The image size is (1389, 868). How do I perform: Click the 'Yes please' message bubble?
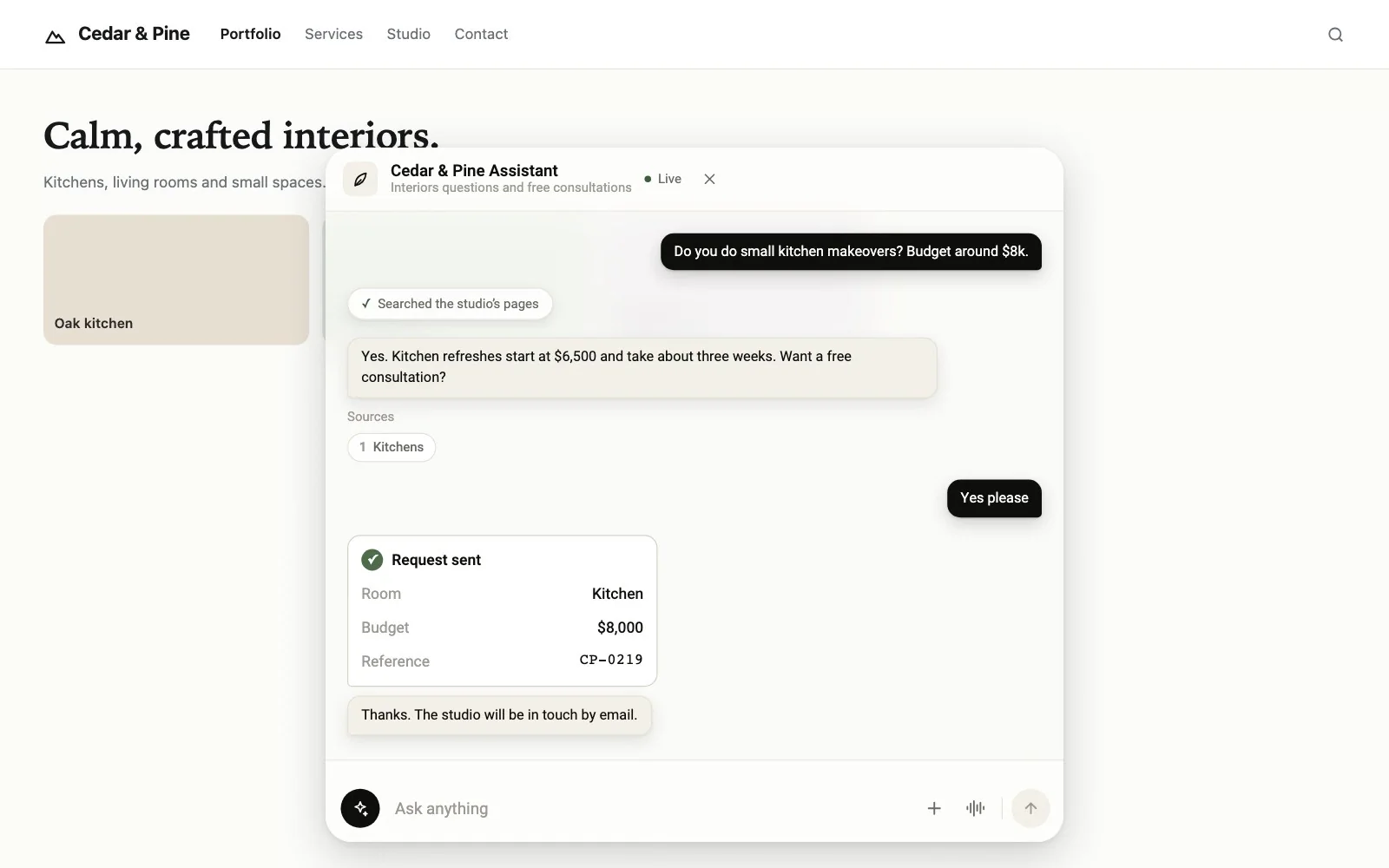tap(994, 498)
